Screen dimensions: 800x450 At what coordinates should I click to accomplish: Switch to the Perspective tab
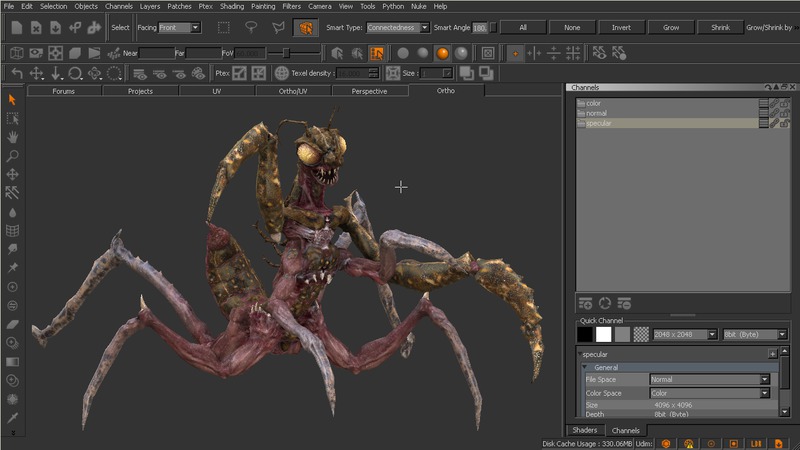(x=369, y=91)
